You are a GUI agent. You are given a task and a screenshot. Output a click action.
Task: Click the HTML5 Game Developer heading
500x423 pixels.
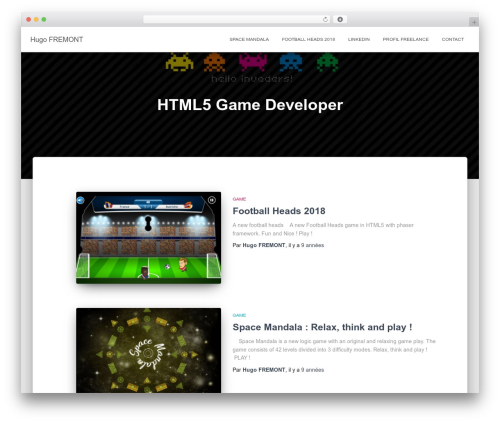click(x=250, y=105)
